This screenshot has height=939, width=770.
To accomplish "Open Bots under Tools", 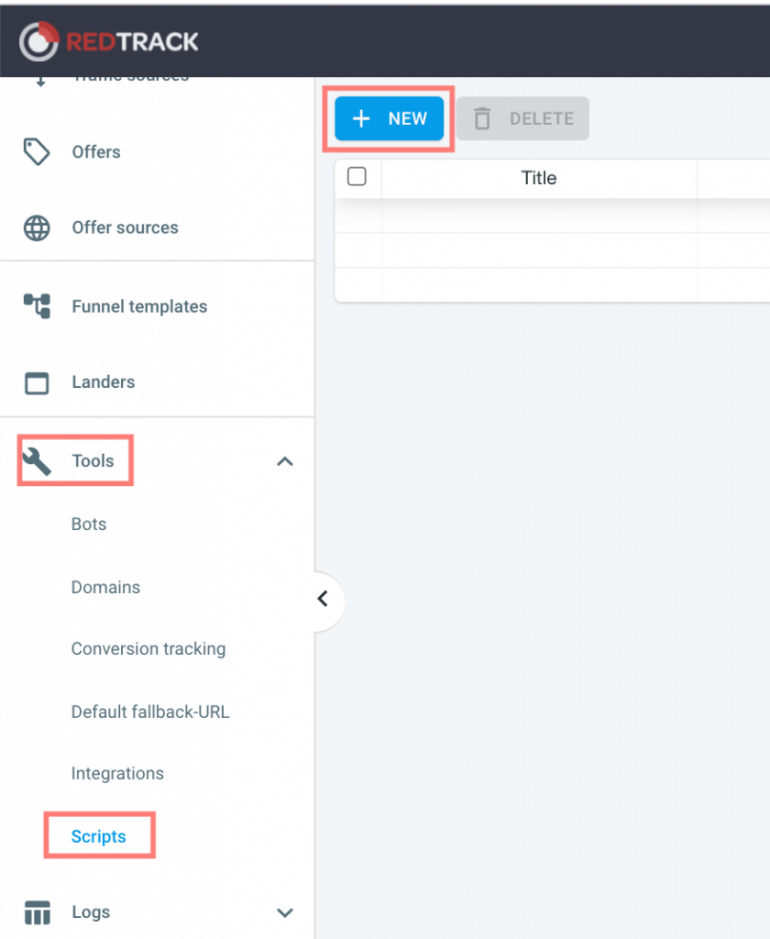I will tap(88, 524).
